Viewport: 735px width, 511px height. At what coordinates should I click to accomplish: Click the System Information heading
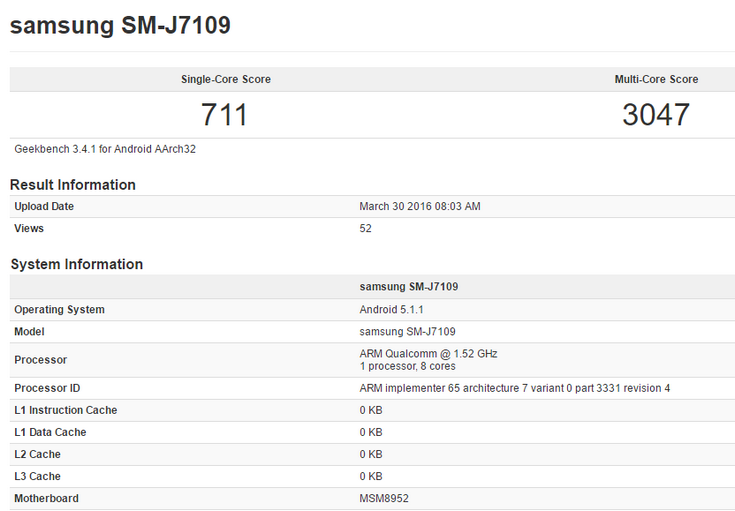pos(77,265)
